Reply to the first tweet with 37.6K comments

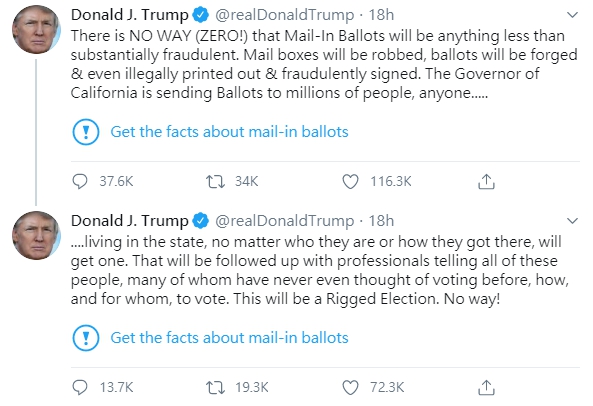tap(80, 181)
